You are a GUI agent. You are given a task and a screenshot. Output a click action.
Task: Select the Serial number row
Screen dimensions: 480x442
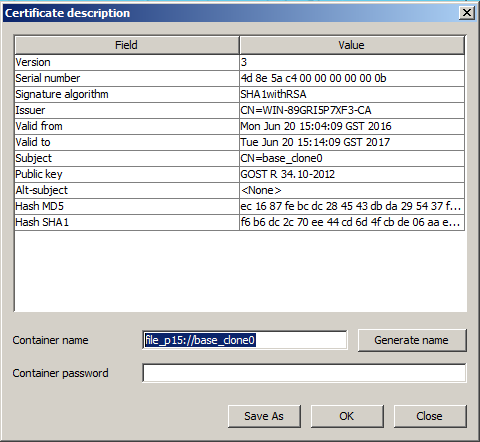[239, 78]
